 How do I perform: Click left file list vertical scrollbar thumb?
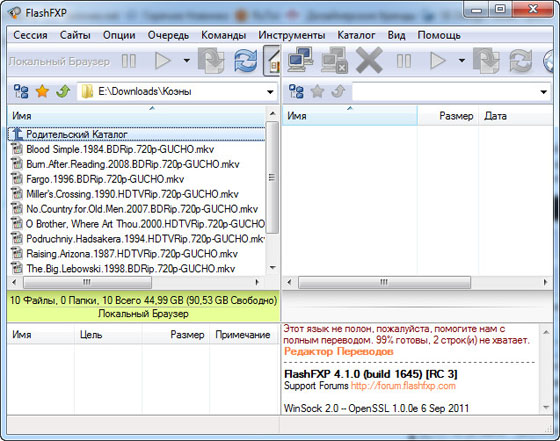pos(272,177)
